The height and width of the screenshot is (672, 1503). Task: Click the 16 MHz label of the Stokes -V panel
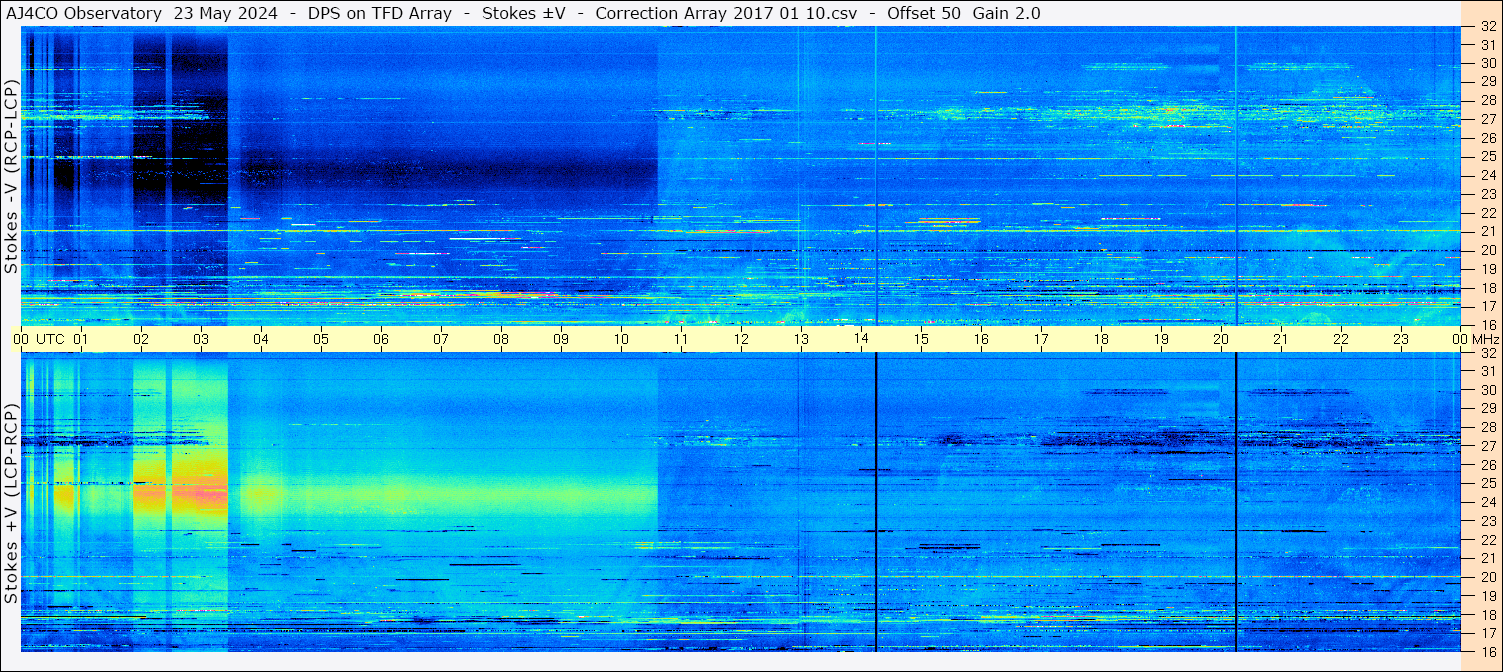tap(1487, 325)
